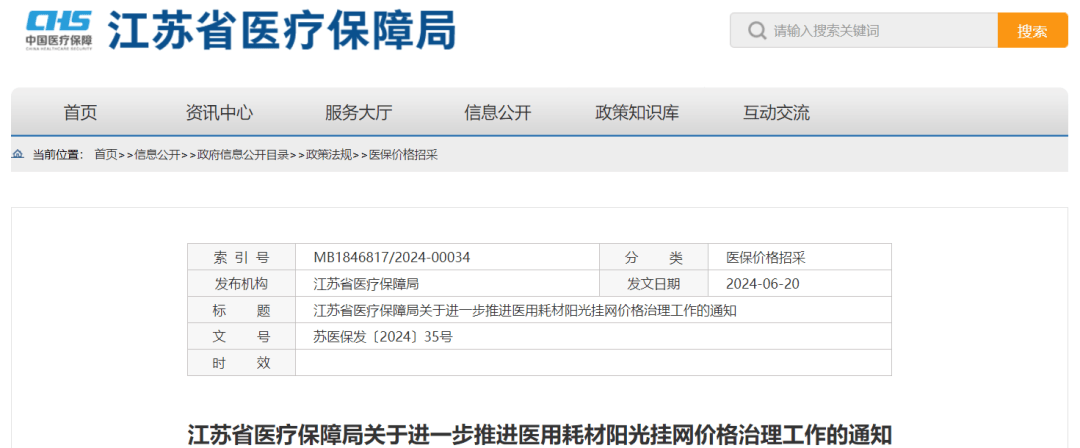This screenshot has width=1080, height=448.
Task: Click the magnifying glass search icon
Action: (x=755, y=31)
